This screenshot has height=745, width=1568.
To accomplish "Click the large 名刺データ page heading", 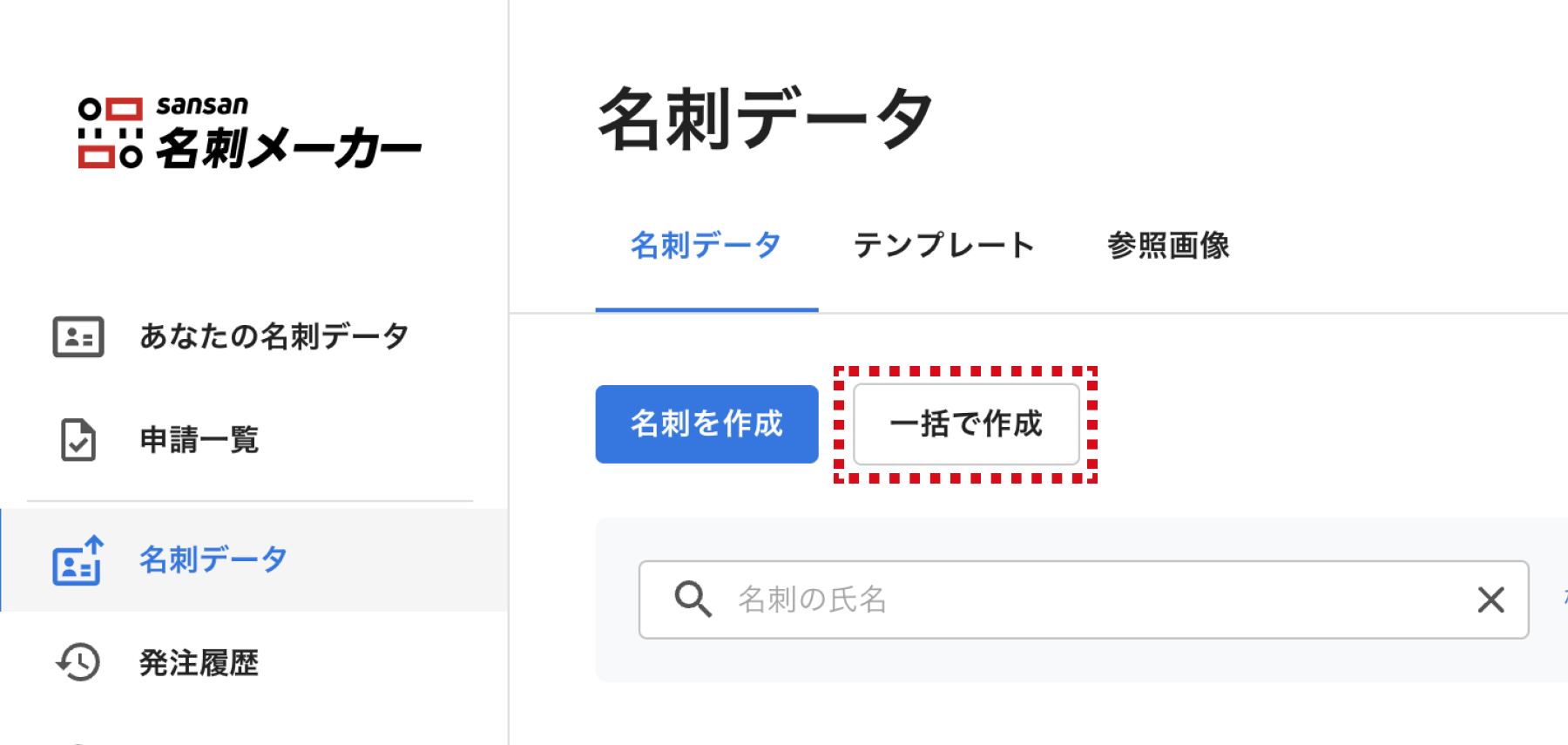I will pyautogui.click(x=766, y=119).
